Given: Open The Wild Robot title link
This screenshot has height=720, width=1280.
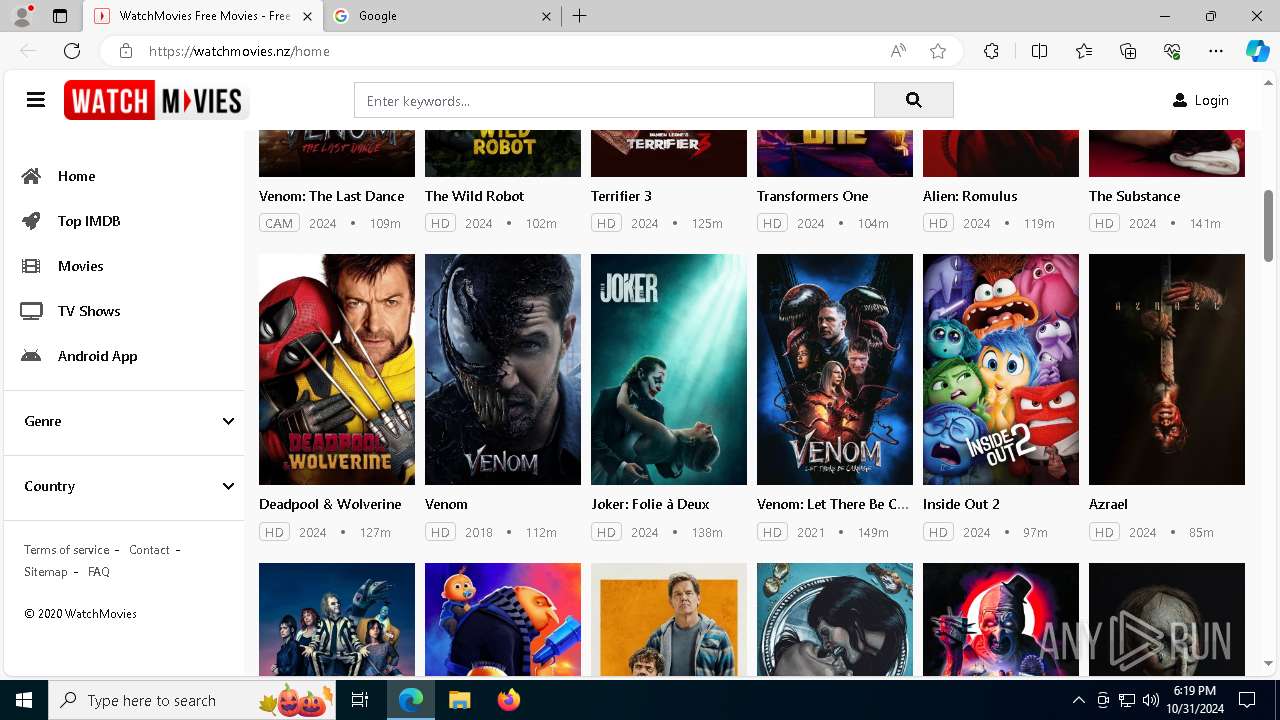Looking at the screenshot, I should point(474,196).
